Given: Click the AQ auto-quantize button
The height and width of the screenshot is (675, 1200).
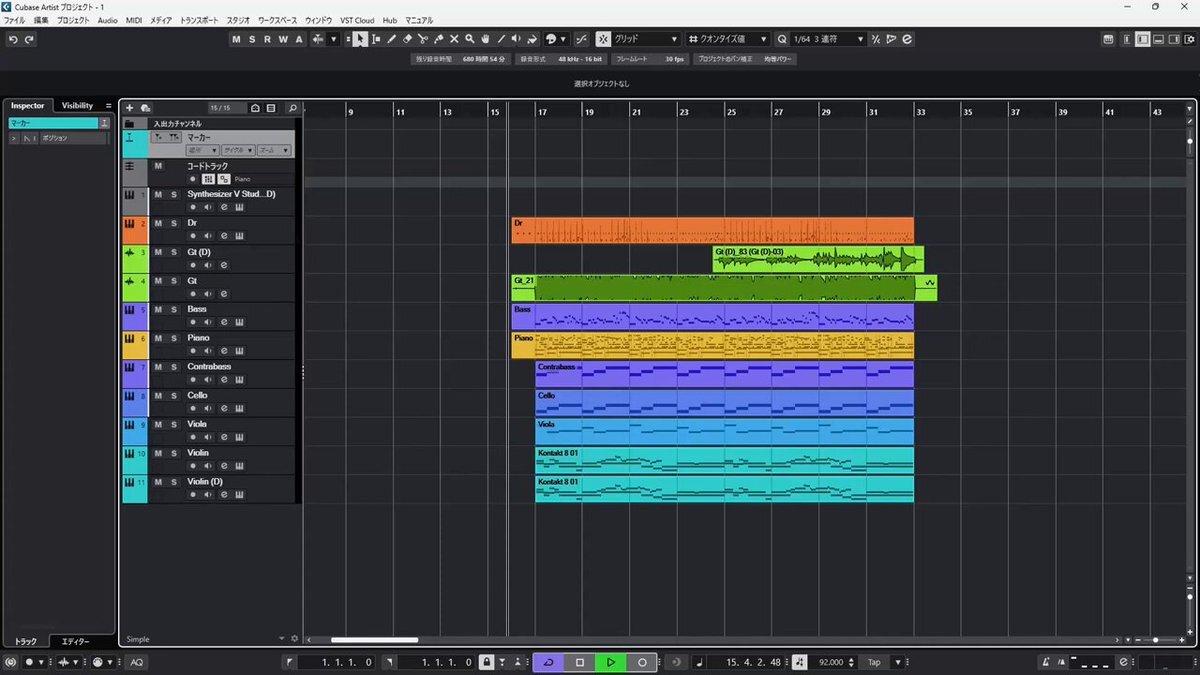Looking at the screenshot, I should [136, 662].
